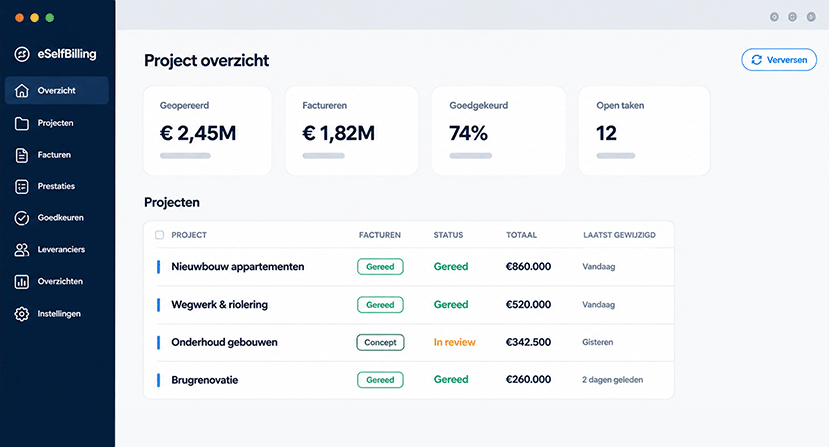Click the Gisteren date cell
Viewport: 829px width, 447px height.
click(x=597, y=342)
